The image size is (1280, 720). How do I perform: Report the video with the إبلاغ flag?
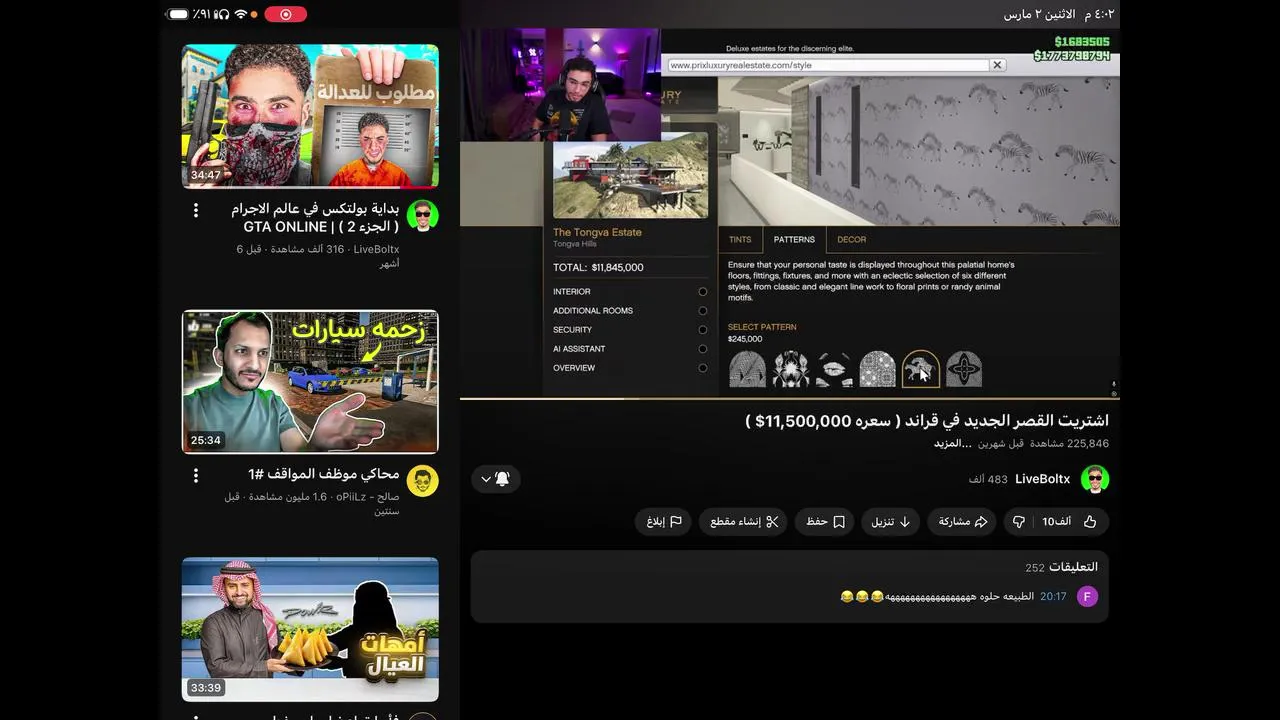[663, 522]
